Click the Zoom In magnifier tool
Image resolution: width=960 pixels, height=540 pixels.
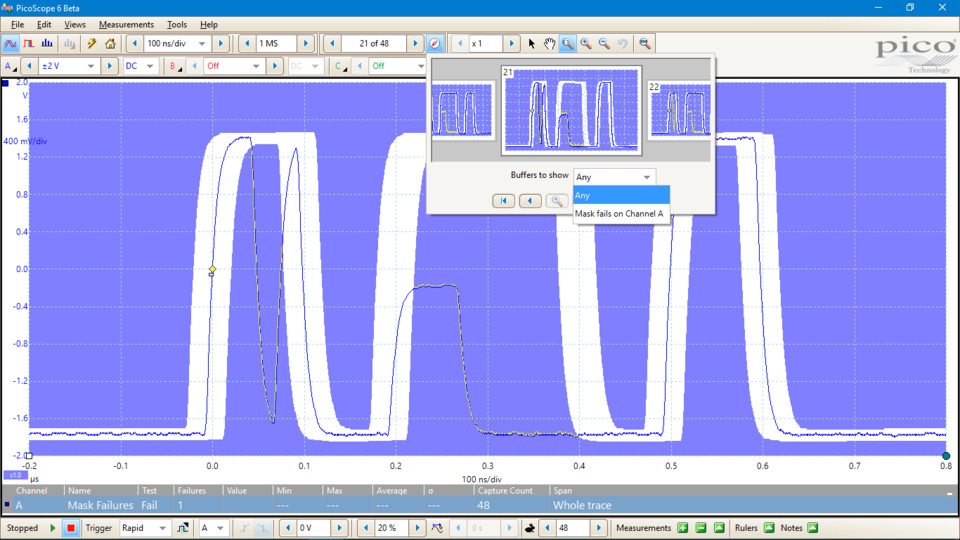pyautogui.click(x=586, y=44)
